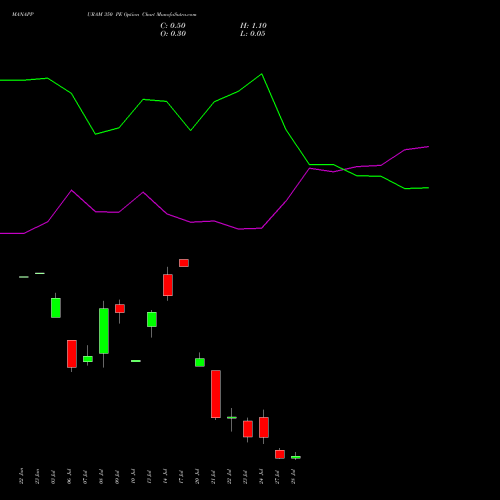The height and width of the screenshot is (500, 500).
Task: Click the red candle for 09 Jul
Action: click(120, 308)
